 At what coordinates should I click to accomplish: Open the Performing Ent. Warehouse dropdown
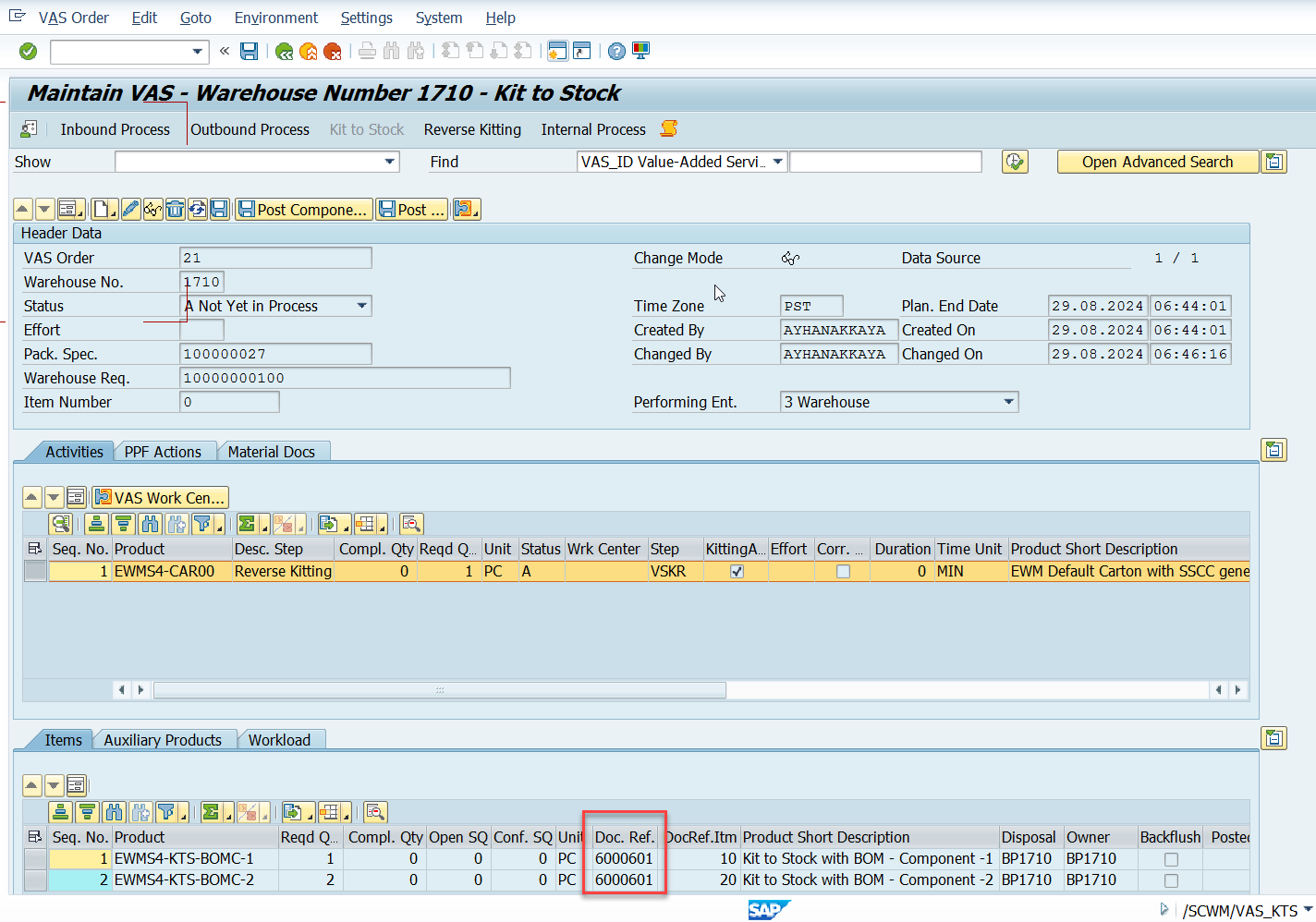click(x=1009, y=402)
